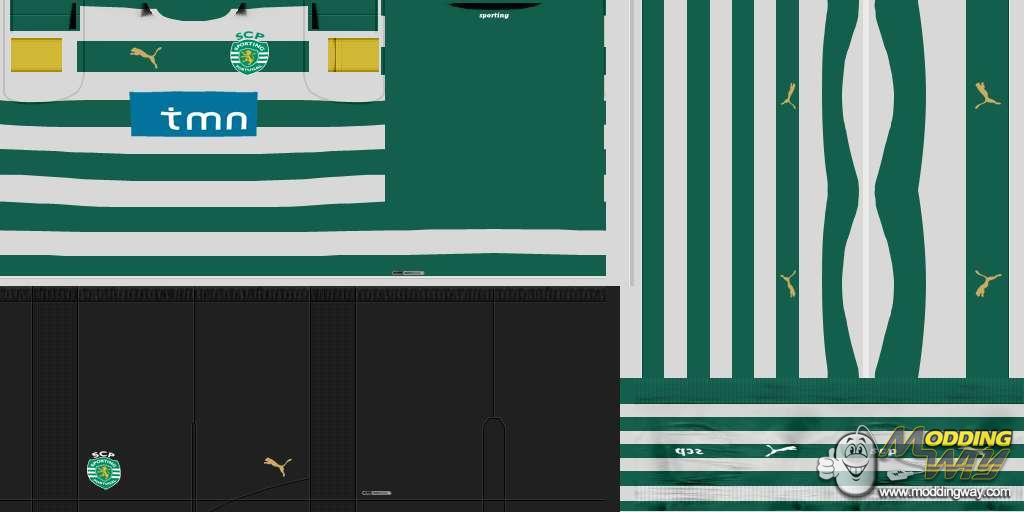Image resolution: width=1024 pixels, height=512 pixels.
Task: Click the white Puma logo on the sock band
Action: (778, 451)
